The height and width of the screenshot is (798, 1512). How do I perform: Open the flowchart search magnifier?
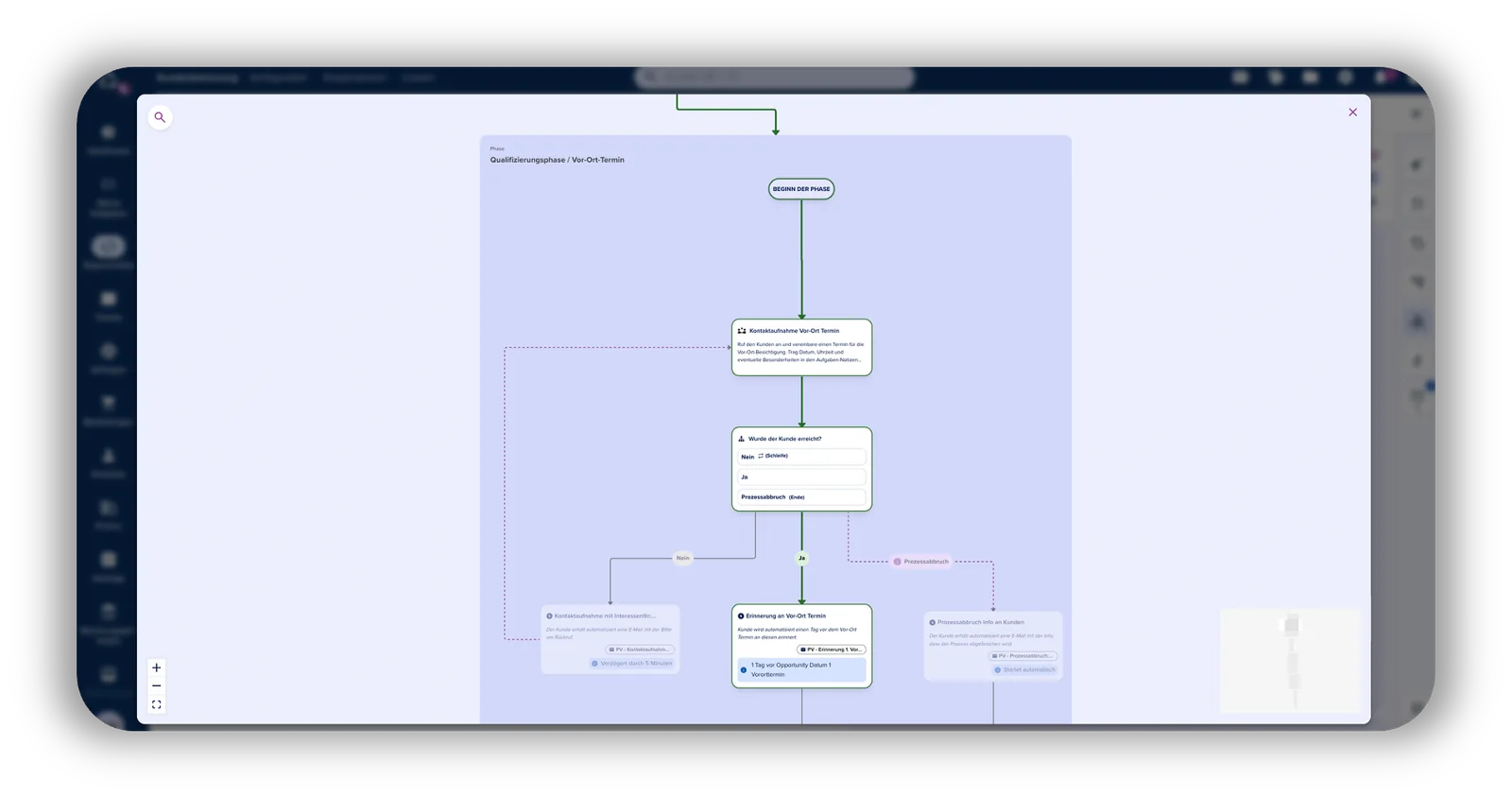click(160, 117)
